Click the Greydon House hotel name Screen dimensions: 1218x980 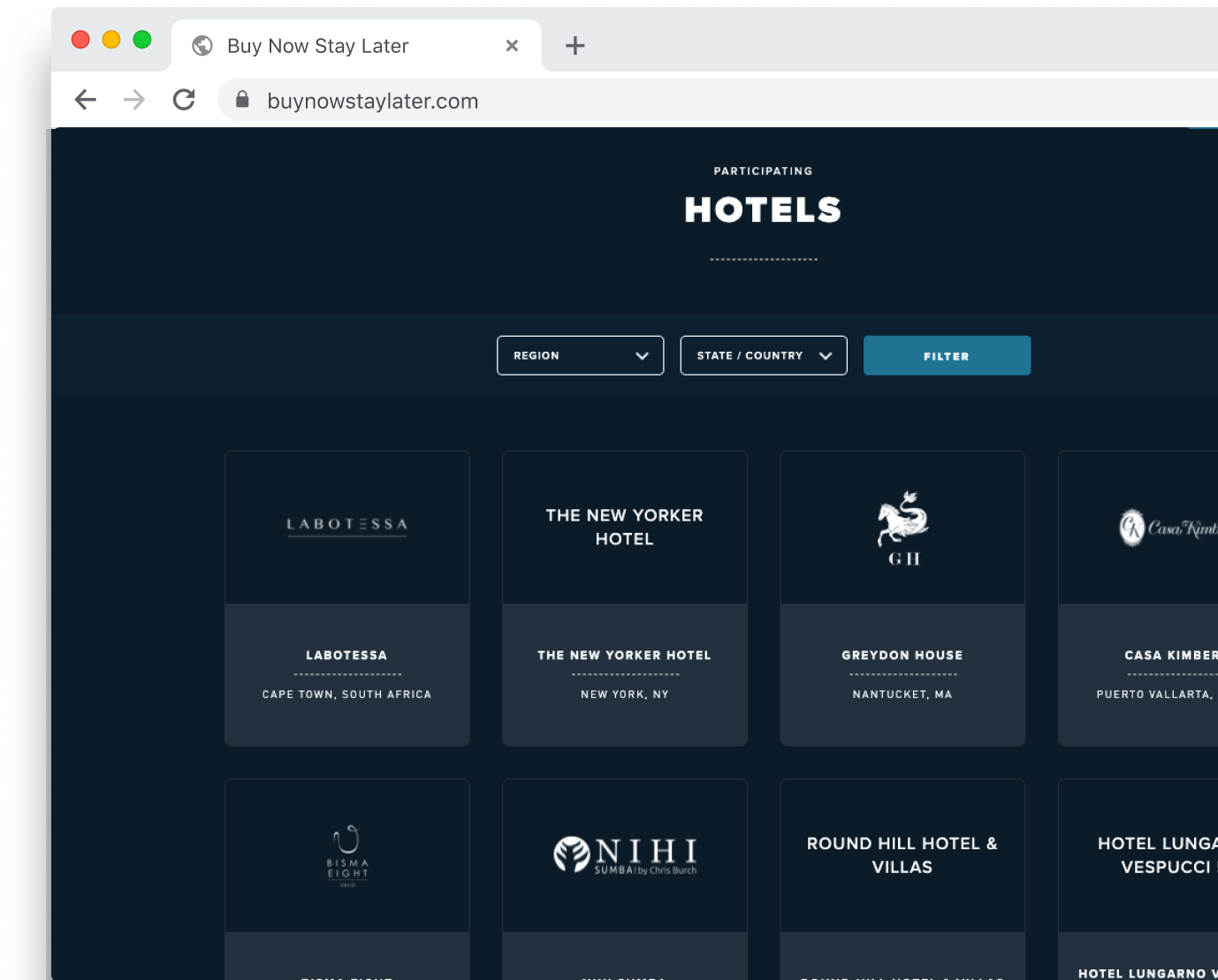tap(902, 655)
